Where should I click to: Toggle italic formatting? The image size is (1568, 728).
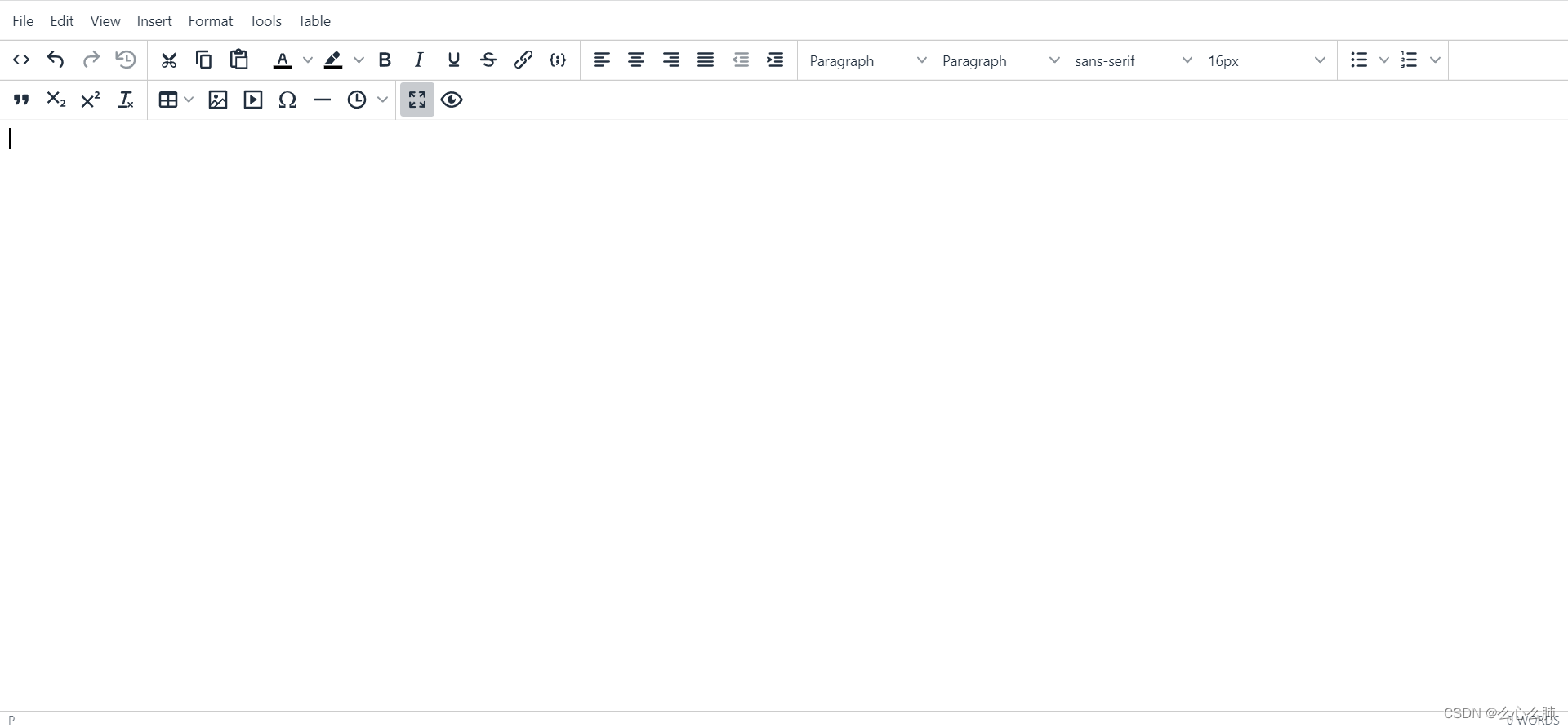420,60
